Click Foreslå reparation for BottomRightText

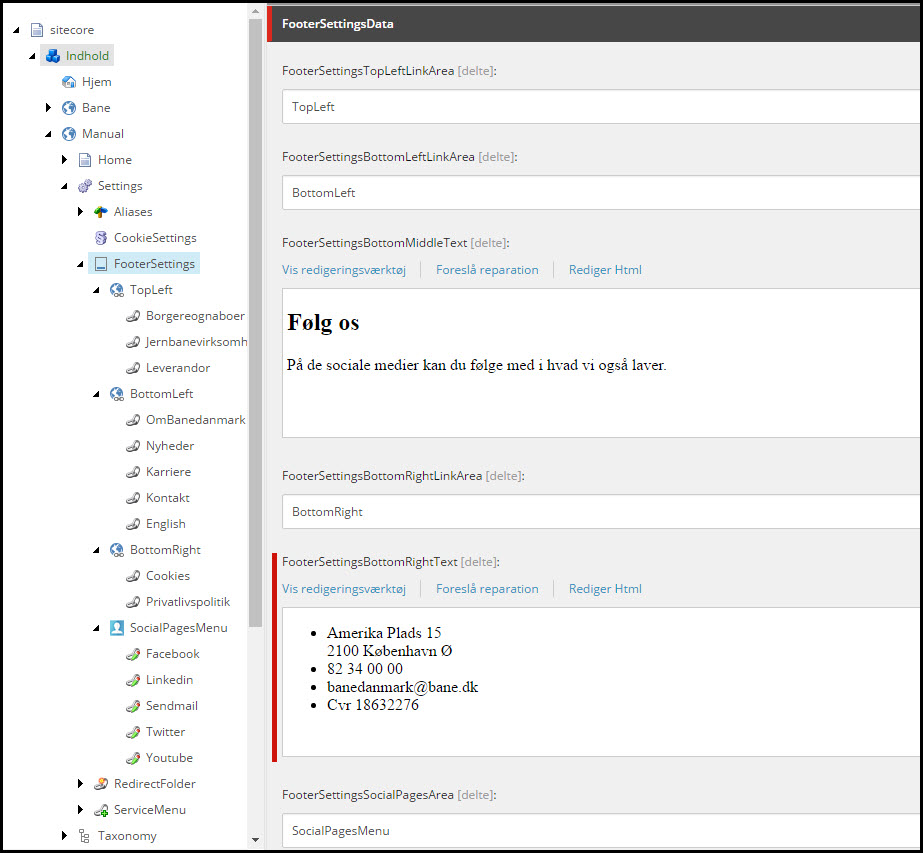[487, 589]
